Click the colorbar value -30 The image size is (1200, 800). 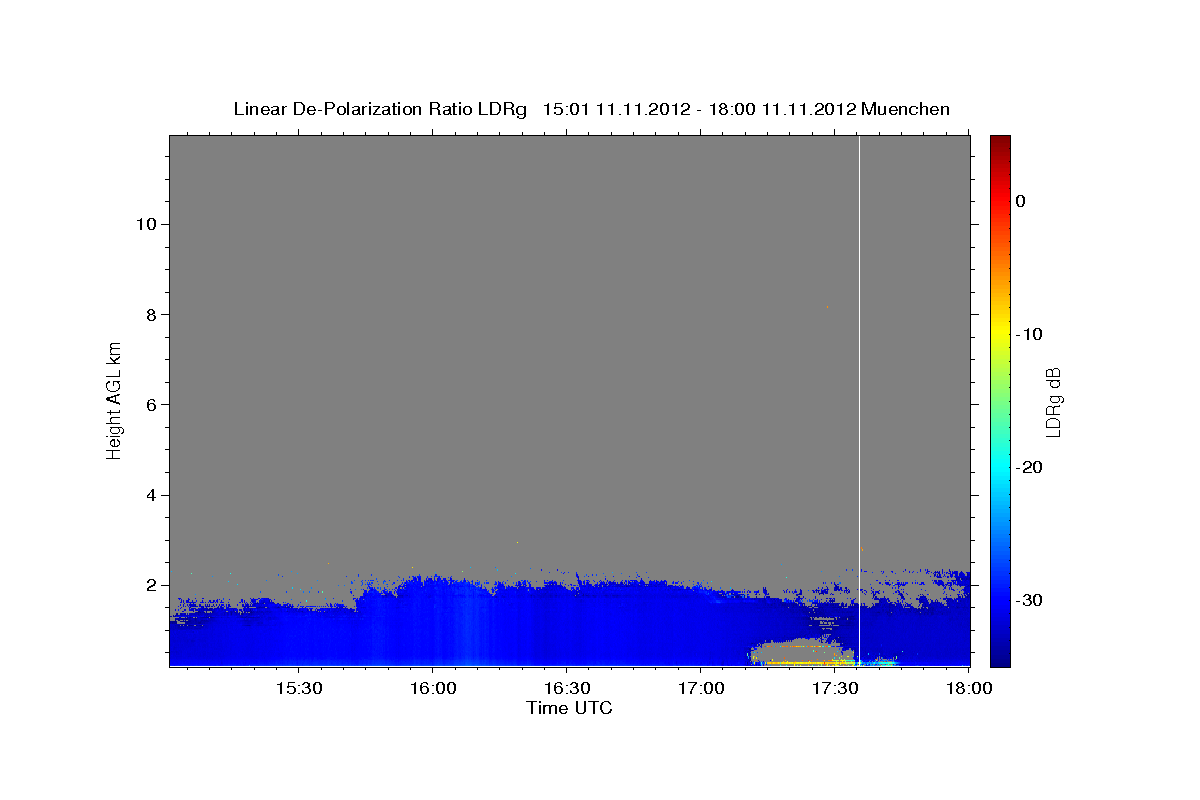pos(1030,600)
